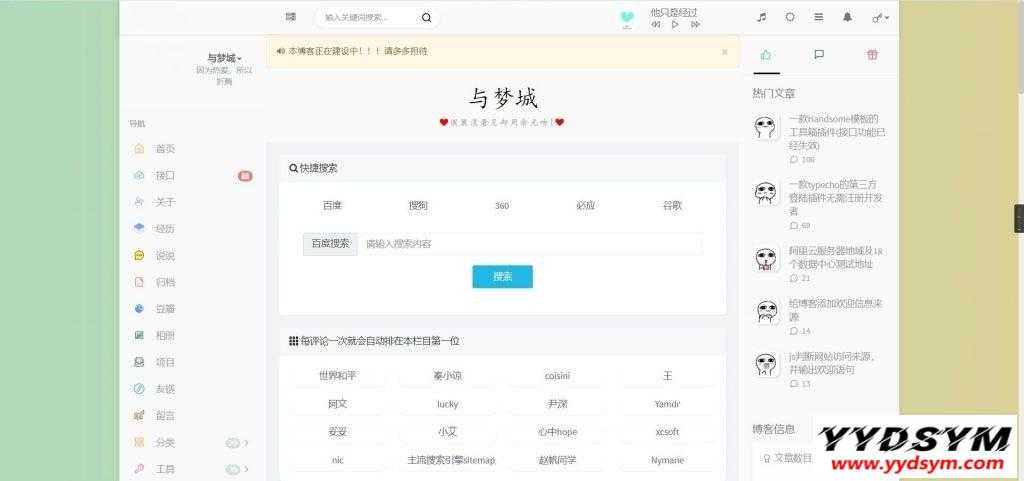
Task: Skip to the next song
Action: pyautogui.click(x=696, y=25)
